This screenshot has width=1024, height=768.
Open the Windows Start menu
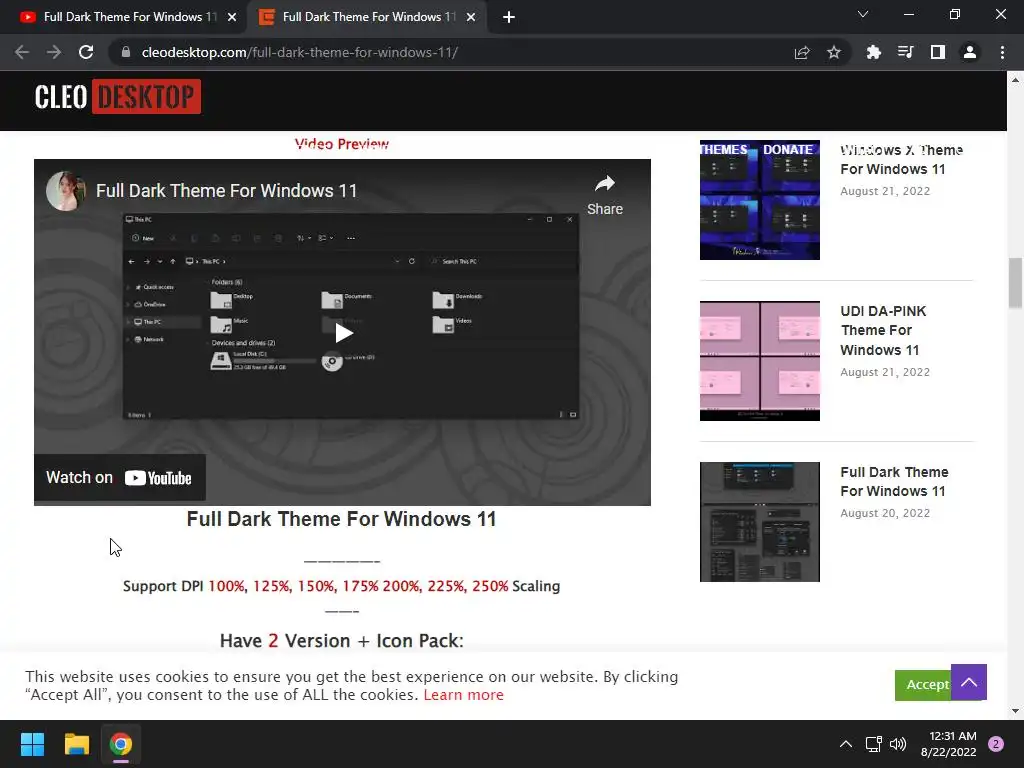pos(32,744)
